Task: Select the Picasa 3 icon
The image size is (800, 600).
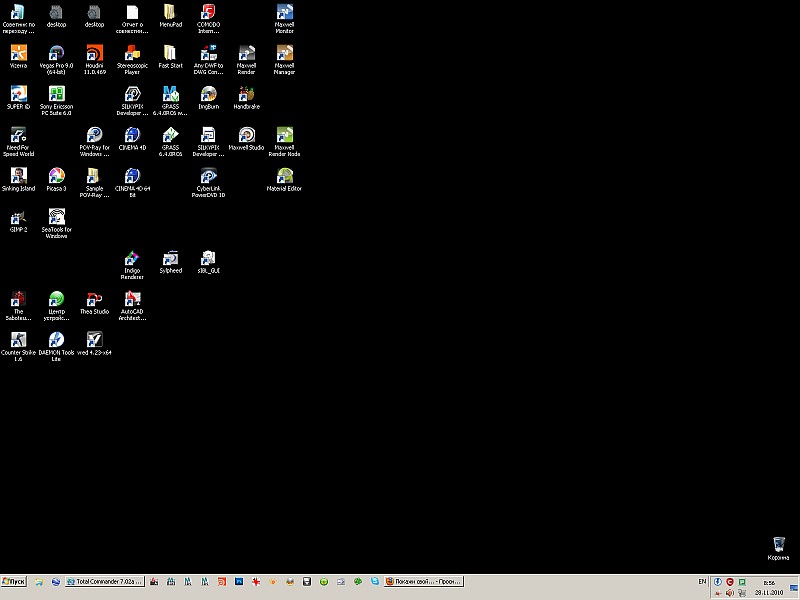Action: [x=56, y=177]
